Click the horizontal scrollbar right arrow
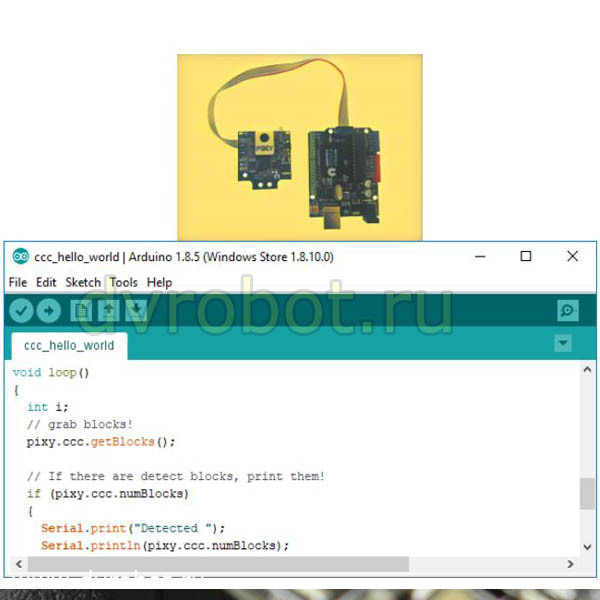The image size is (600, 600). click(x=570, y=564)
